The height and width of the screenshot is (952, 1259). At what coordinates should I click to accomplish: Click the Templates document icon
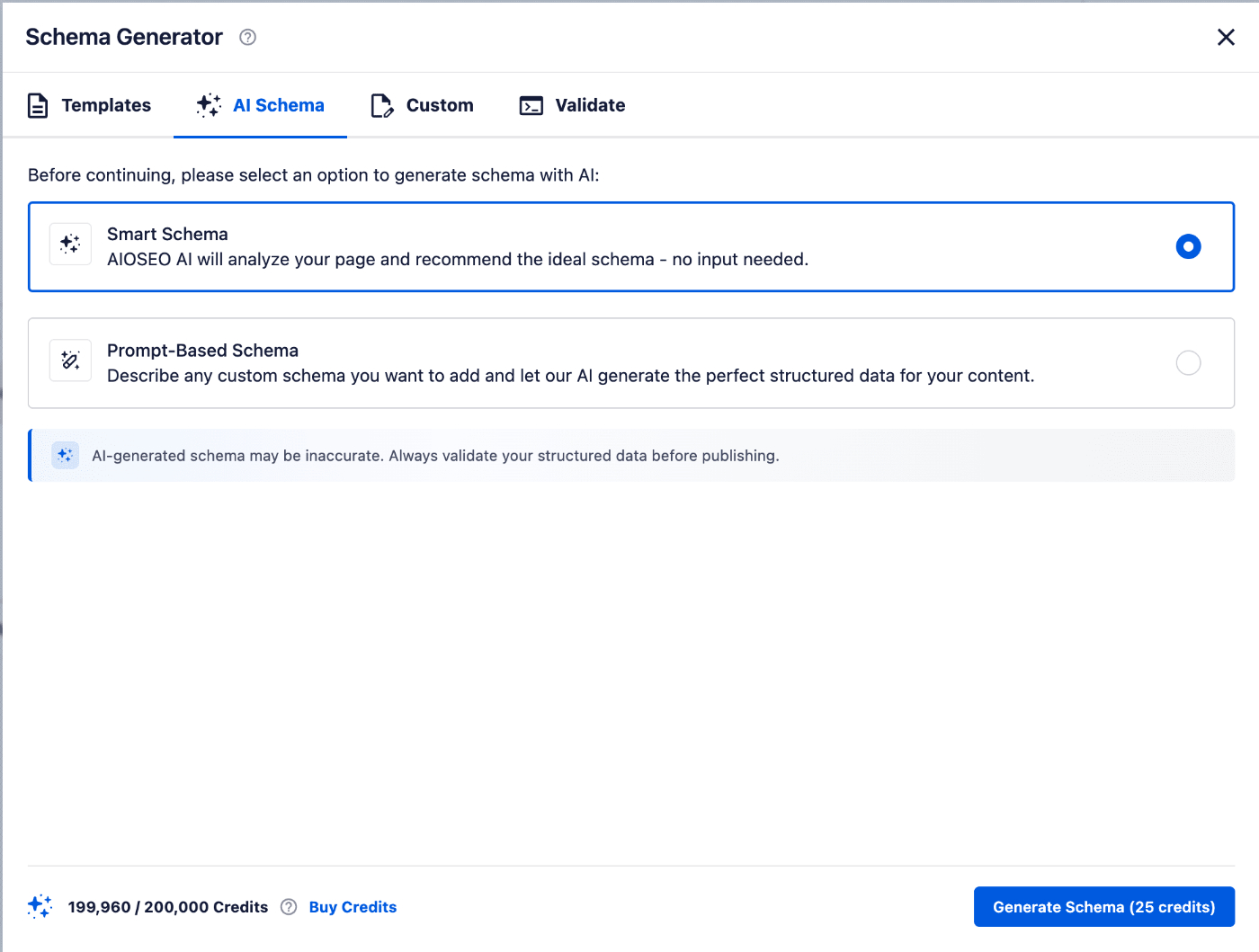coord(38,105)
